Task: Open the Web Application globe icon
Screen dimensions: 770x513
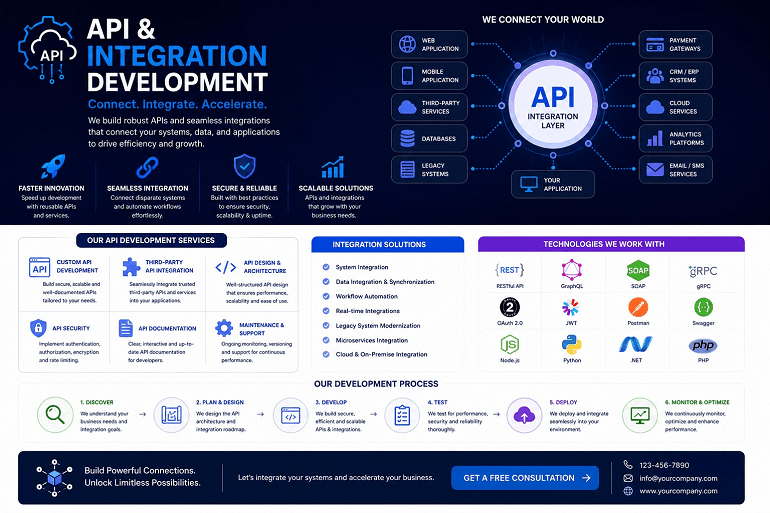Action: (408, 44)
